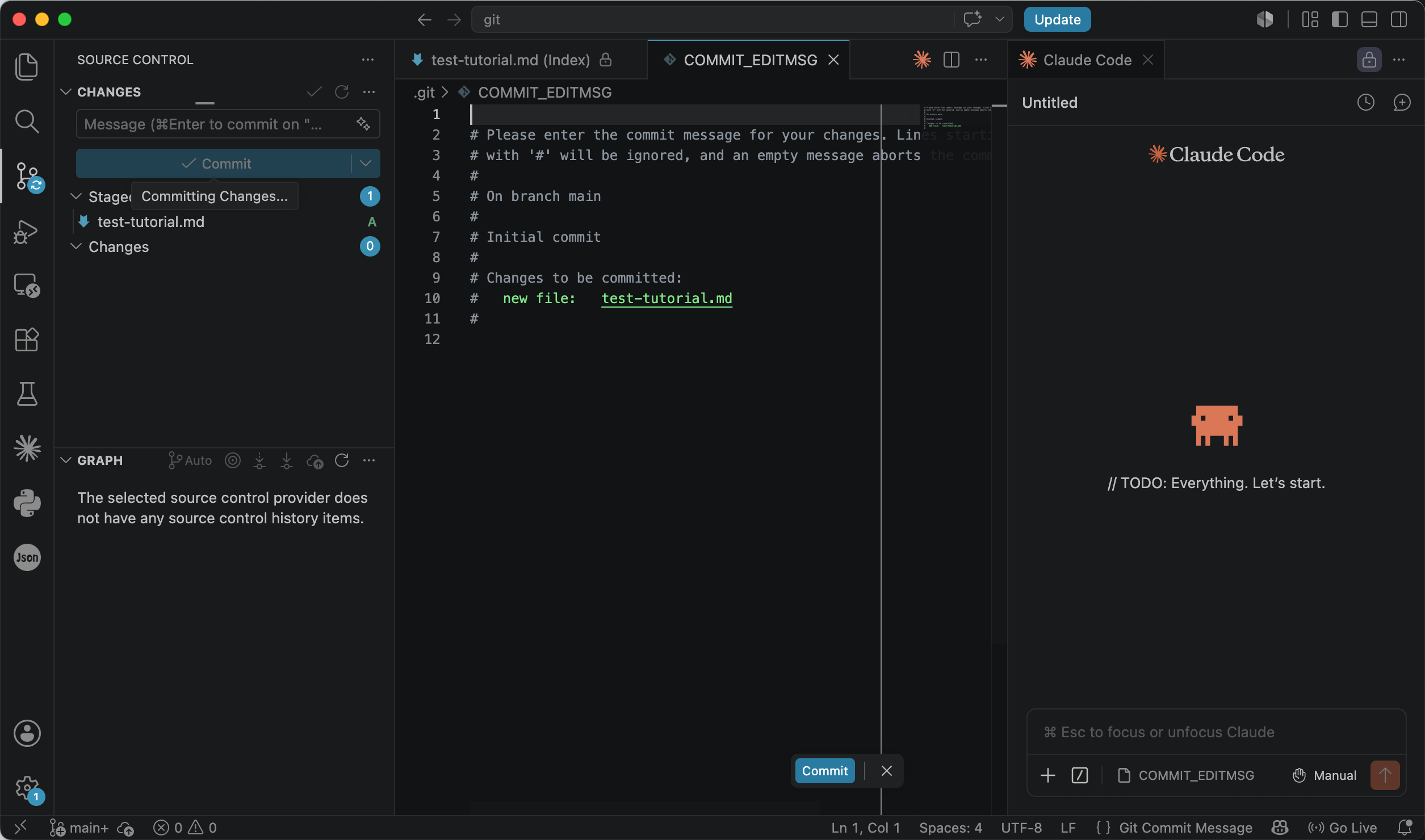Close the COMMIT_EDITMSG tab
The width and height of the screenshot is (1425, 840).
click(833, 60)
